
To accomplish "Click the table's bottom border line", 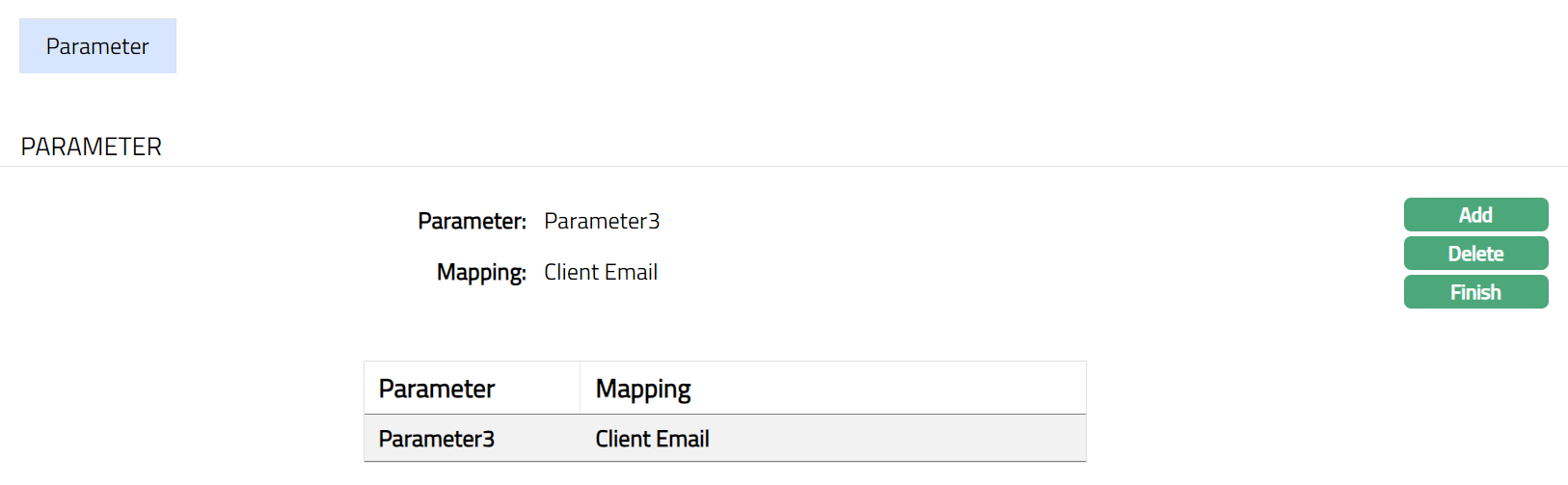I will click(725, 462).
